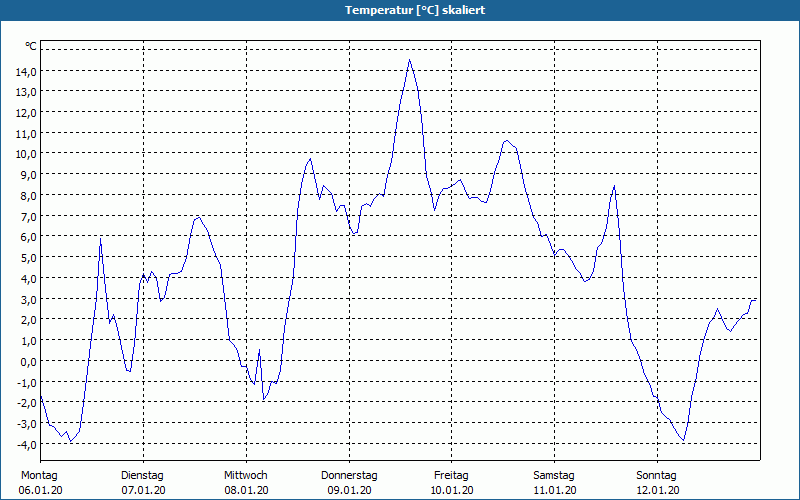
Task: Click the 0,0 y-axis label
Action: tap(28, 362)
